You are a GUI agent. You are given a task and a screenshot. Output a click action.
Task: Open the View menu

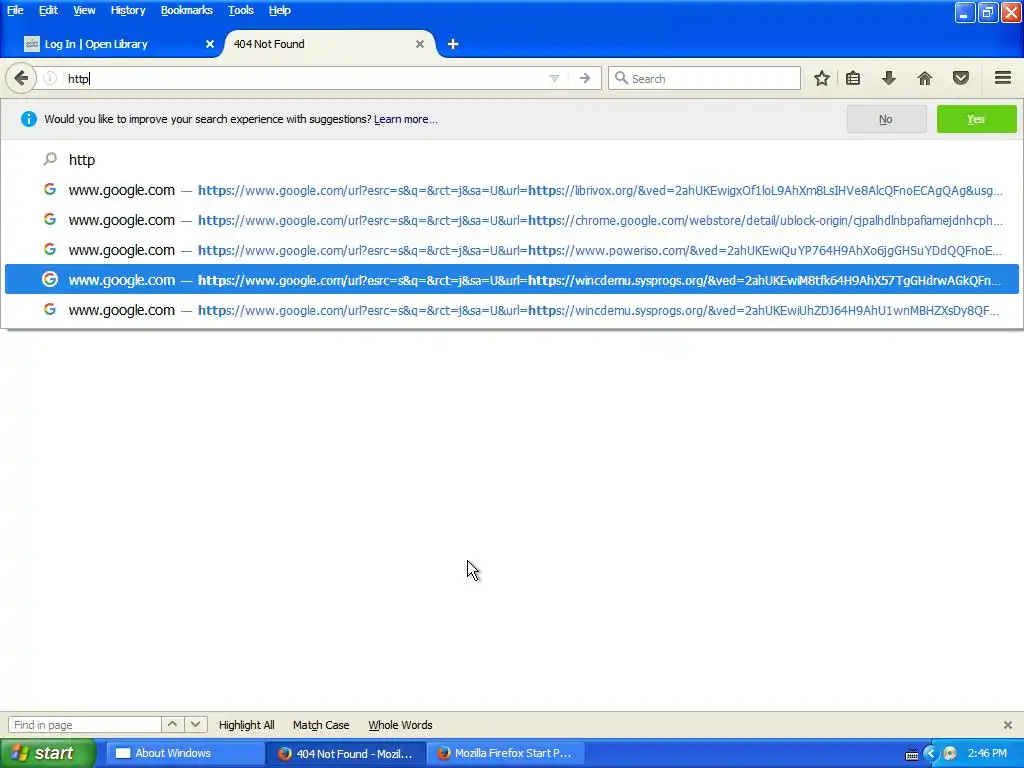84,10
